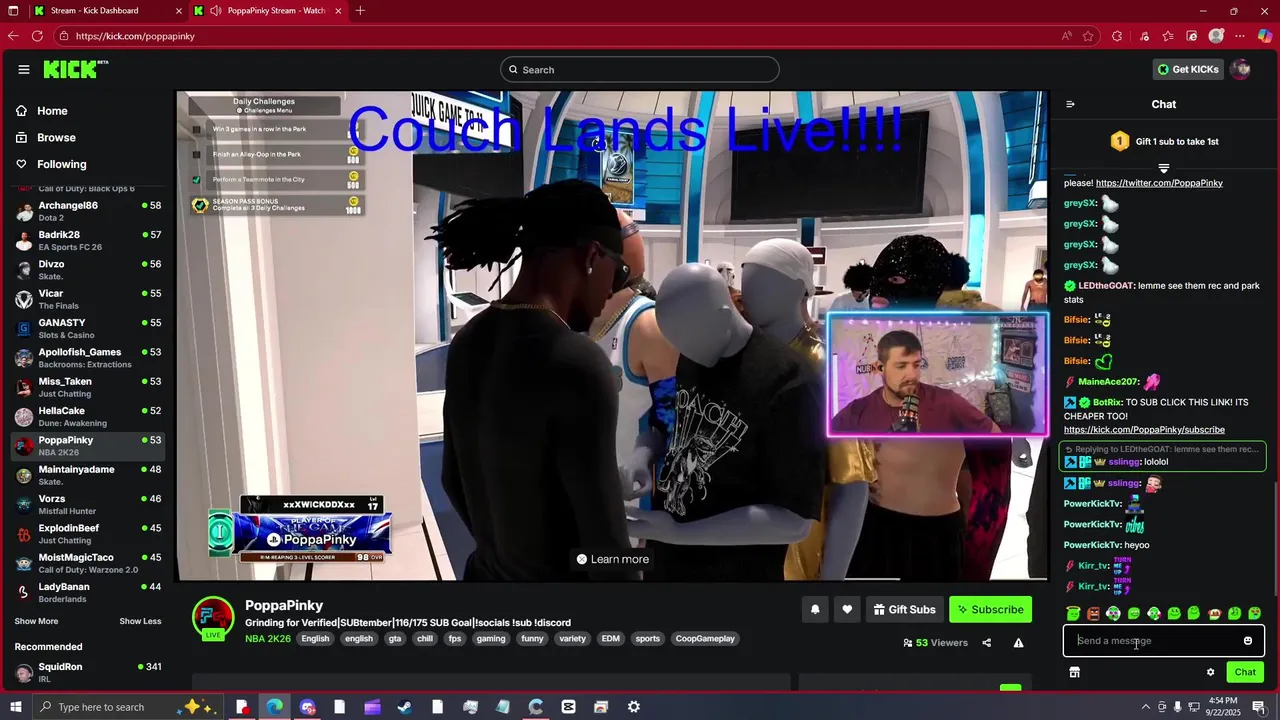Collapse the chat panel with arrow icon
Image resolution: width=1280 pixels, height=720 pixels.
pos(1070,104)
